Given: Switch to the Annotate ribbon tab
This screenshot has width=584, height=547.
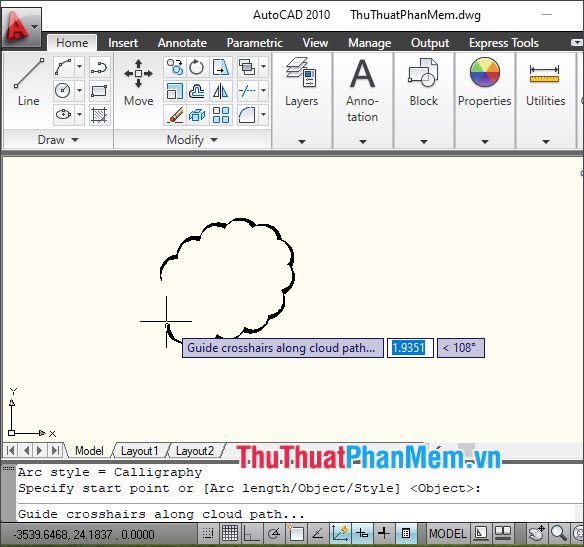Looking at the screenshot, I should [x=182, y=43].
